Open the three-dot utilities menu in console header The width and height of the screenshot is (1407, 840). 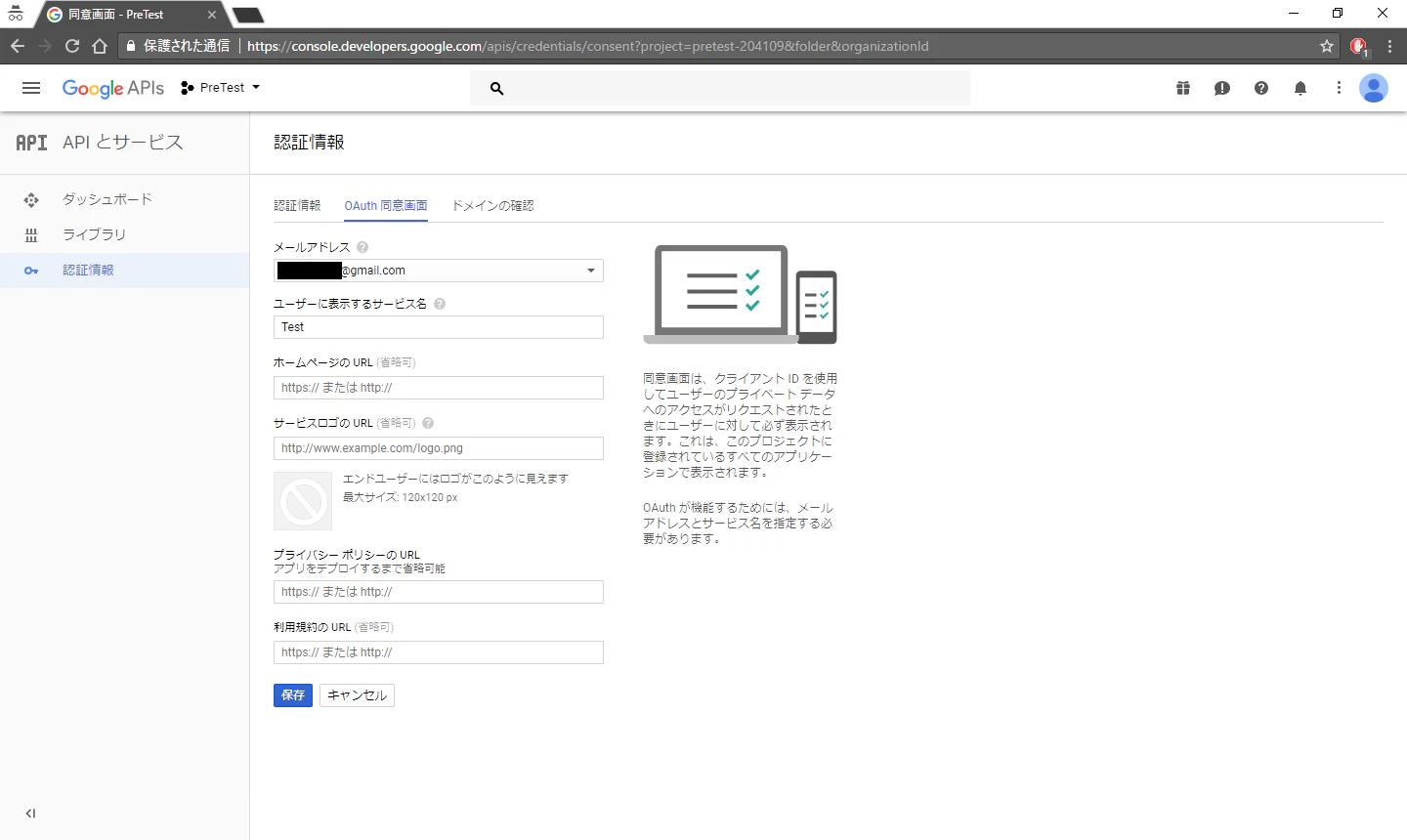coord(1339,88)
